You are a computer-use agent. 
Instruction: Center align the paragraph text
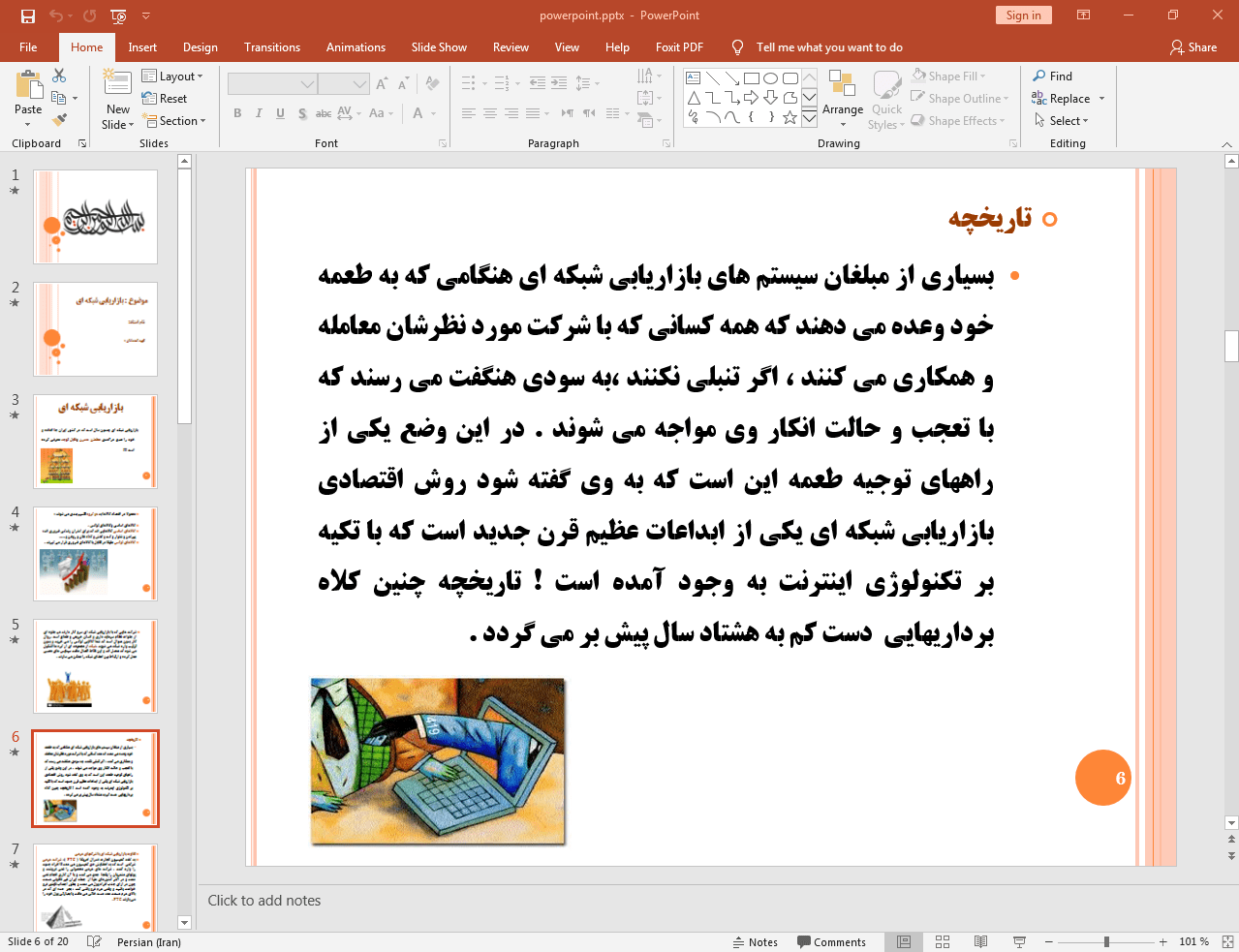(x=489, y=113)
